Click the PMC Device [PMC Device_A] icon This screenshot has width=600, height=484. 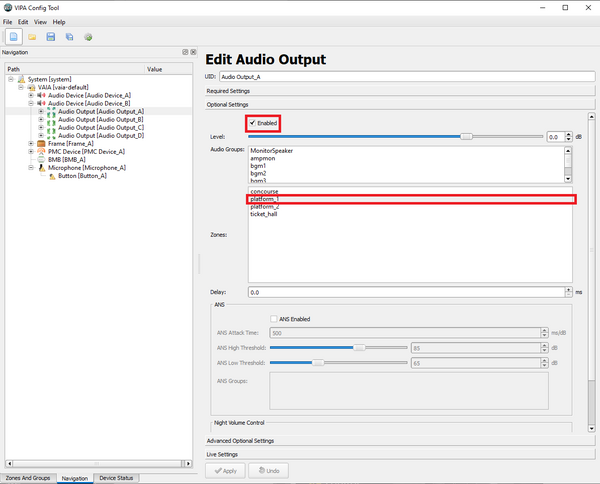pyautogui.click(x=41, y=151)
